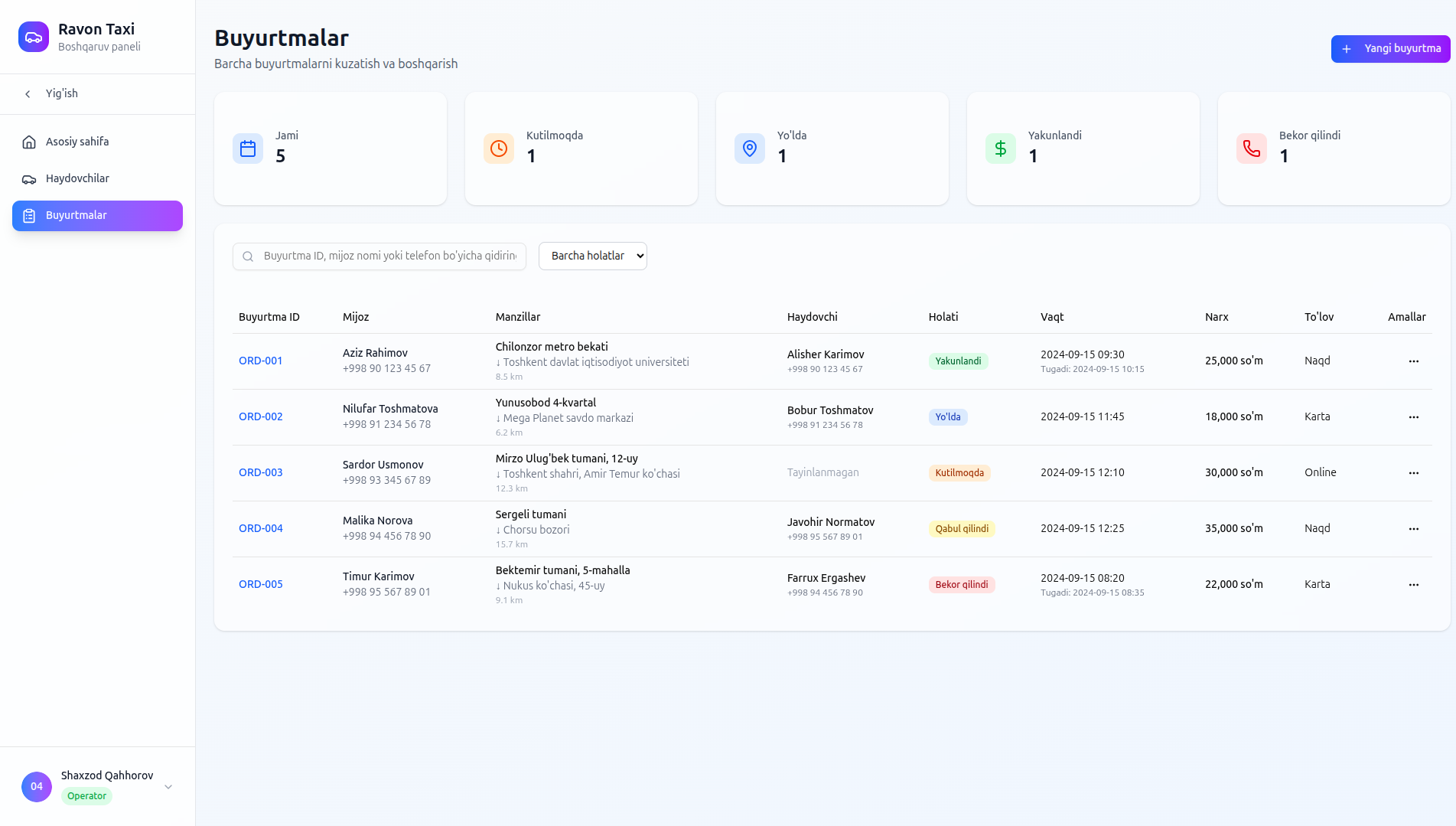Select Asosiy sahifa in the sidebar
The width and height of the screenshot is (1456, 826).
(x=77, y=141)
